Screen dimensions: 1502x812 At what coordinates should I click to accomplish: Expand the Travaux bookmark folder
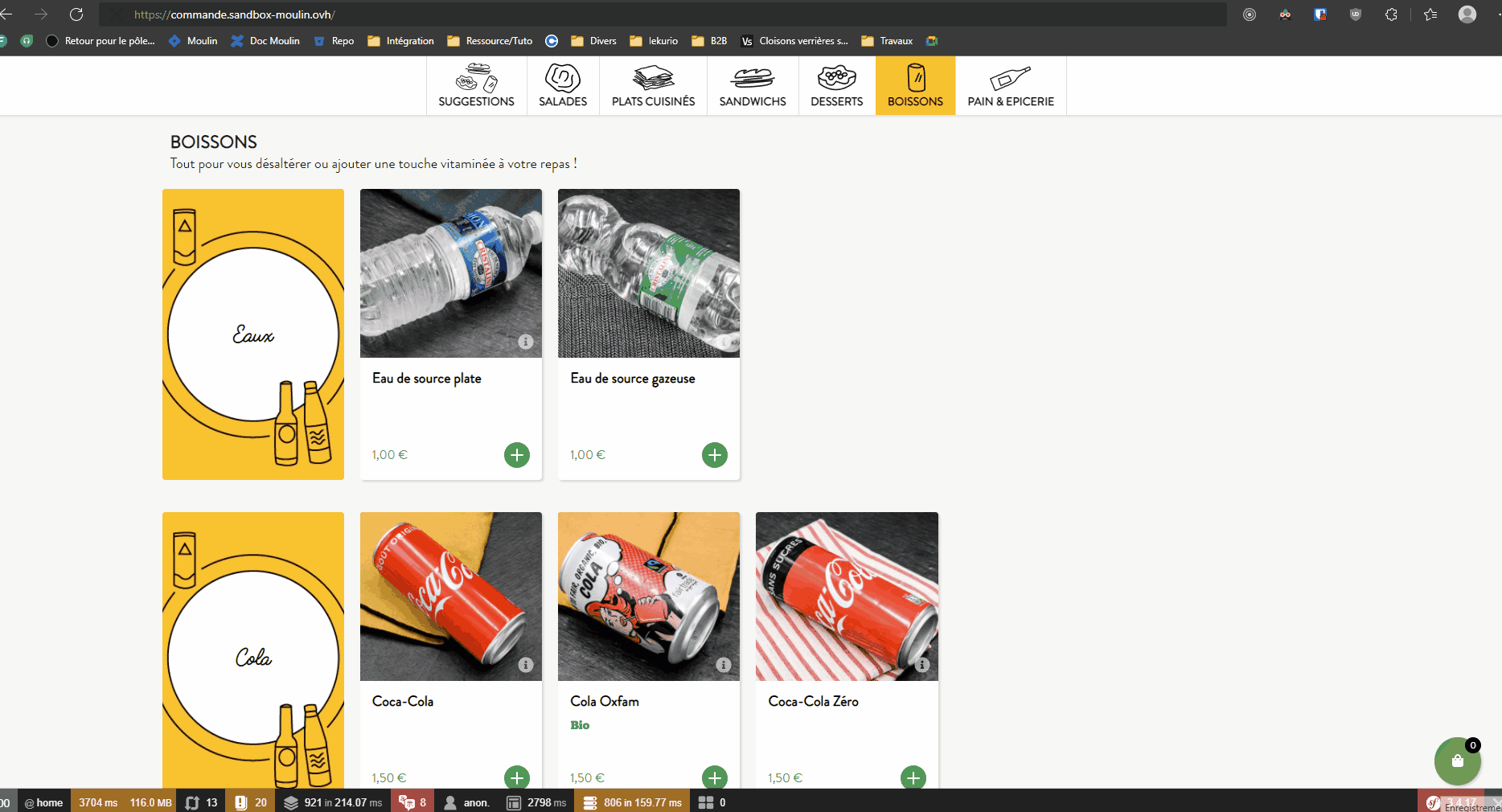(887, 41)
